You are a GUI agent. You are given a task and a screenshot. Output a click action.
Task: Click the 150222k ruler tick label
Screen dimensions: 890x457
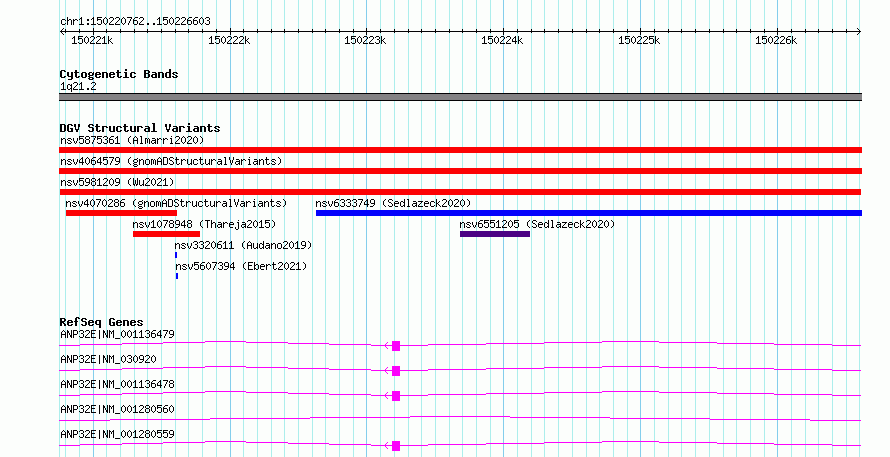click(229, 40)
